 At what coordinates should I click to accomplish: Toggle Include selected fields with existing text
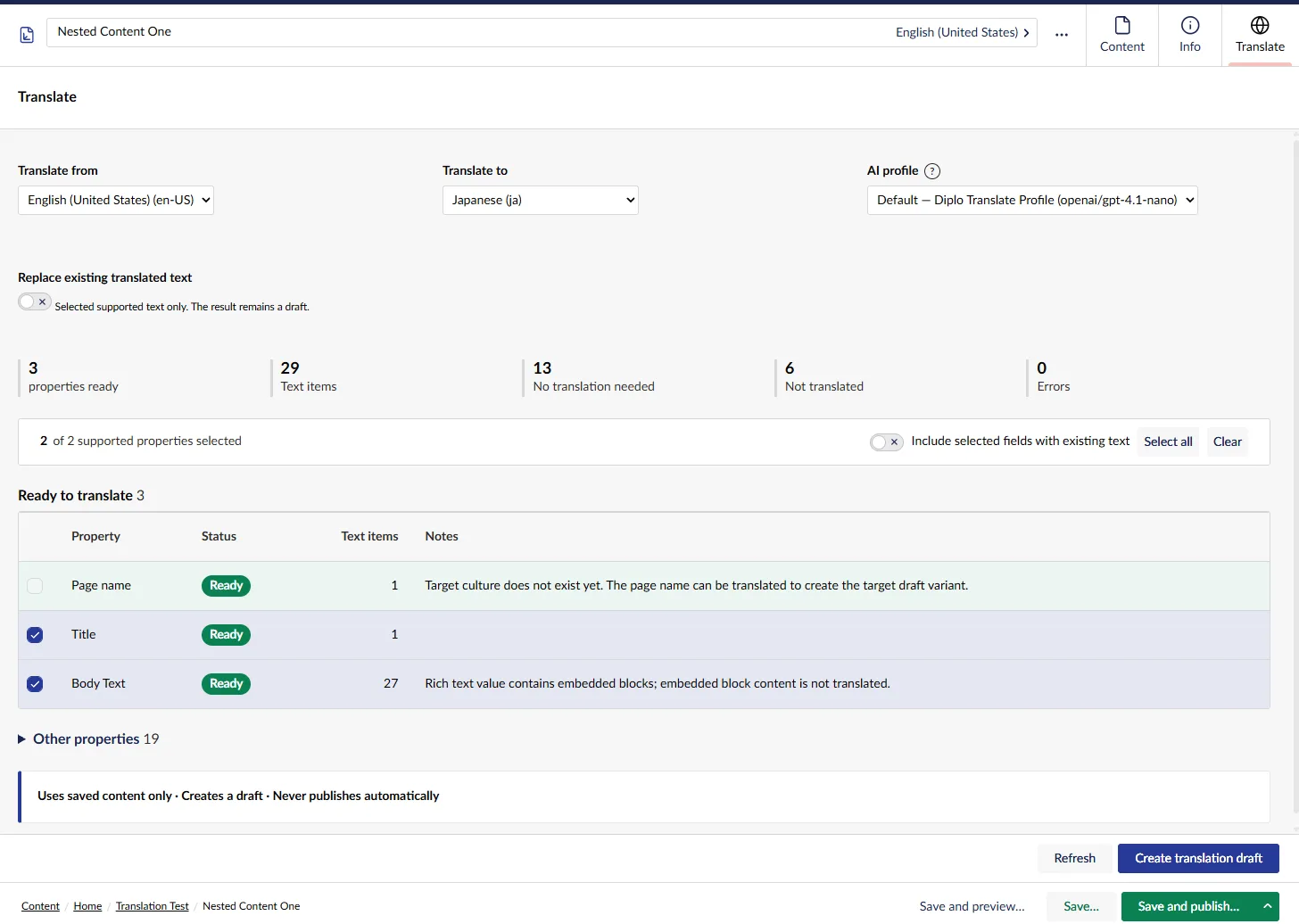point(887,441)
